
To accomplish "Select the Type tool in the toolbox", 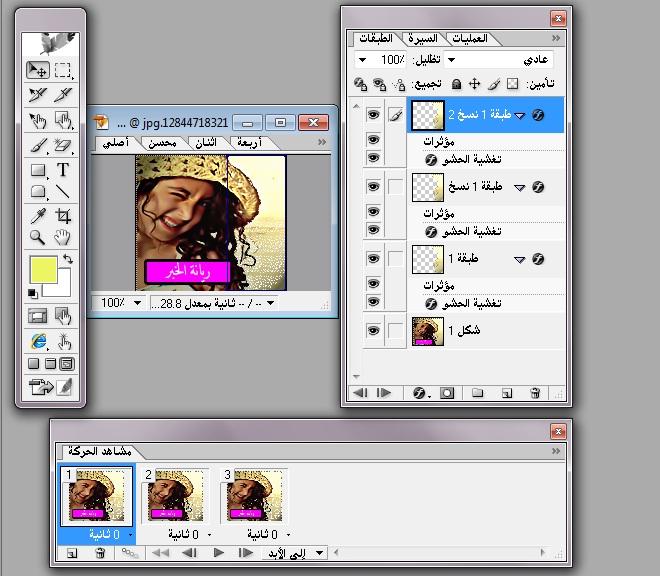I will tap(63, 170).
